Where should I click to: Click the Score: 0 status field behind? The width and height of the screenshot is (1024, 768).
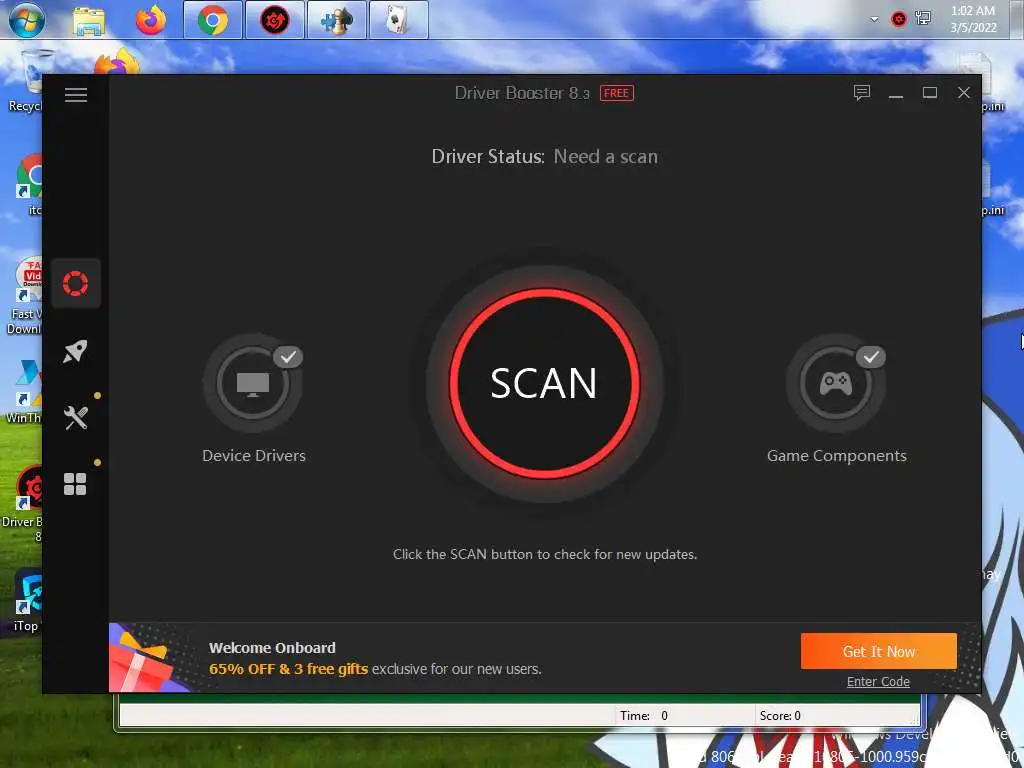(837, 716)
